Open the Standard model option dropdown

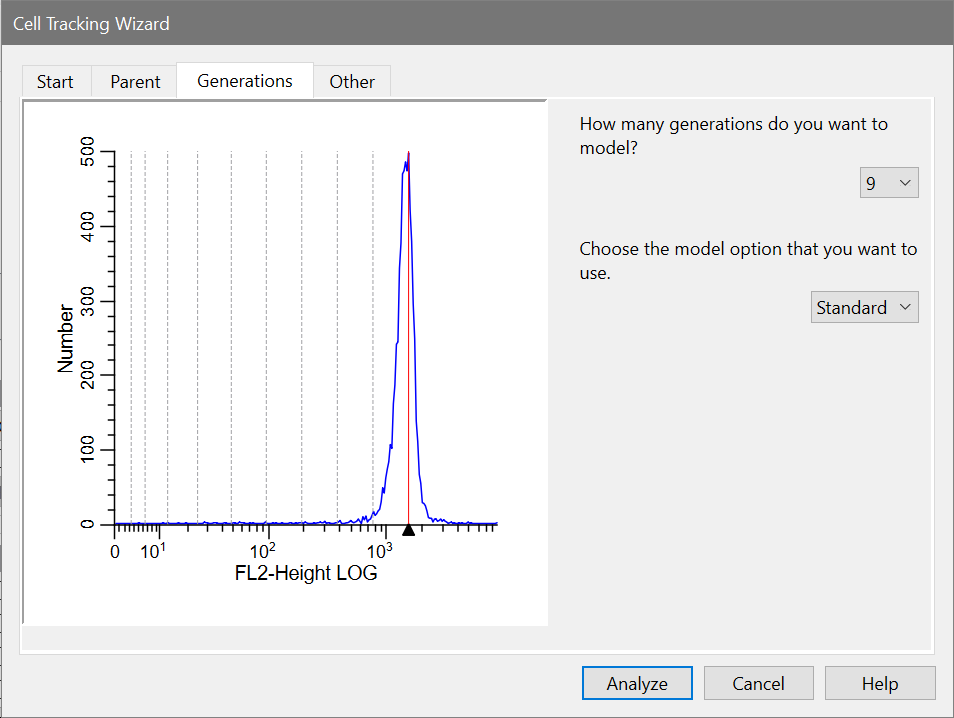tap(864, 308)
